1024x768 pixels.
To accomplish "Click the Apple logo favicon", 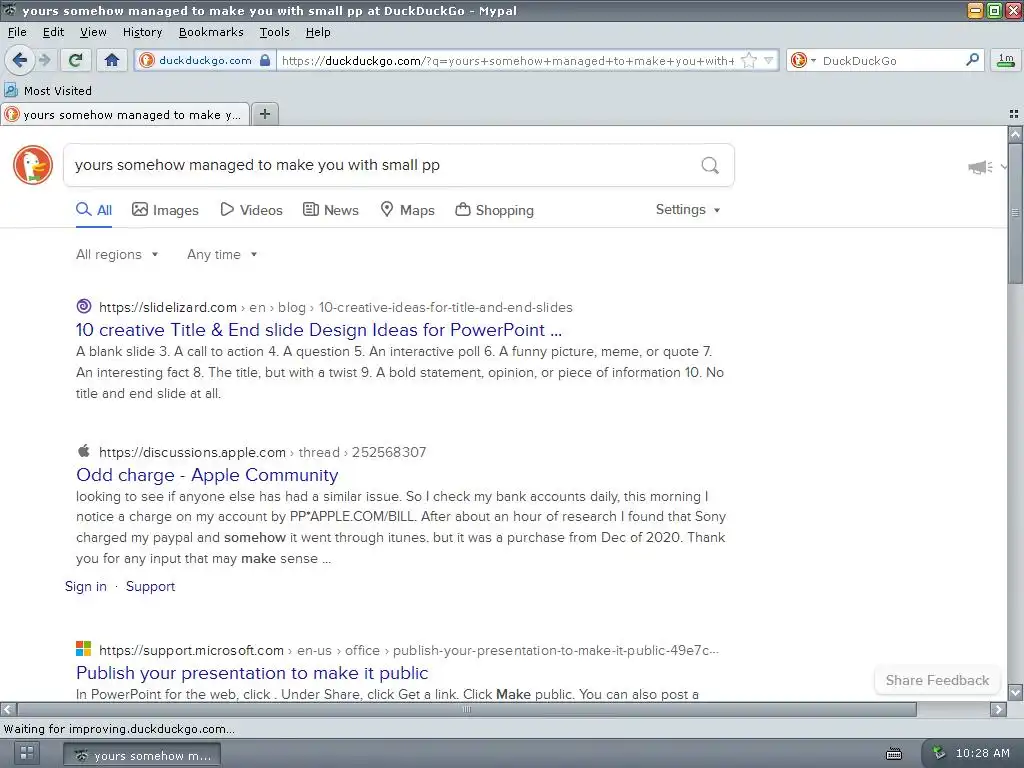I will point(84,451).
